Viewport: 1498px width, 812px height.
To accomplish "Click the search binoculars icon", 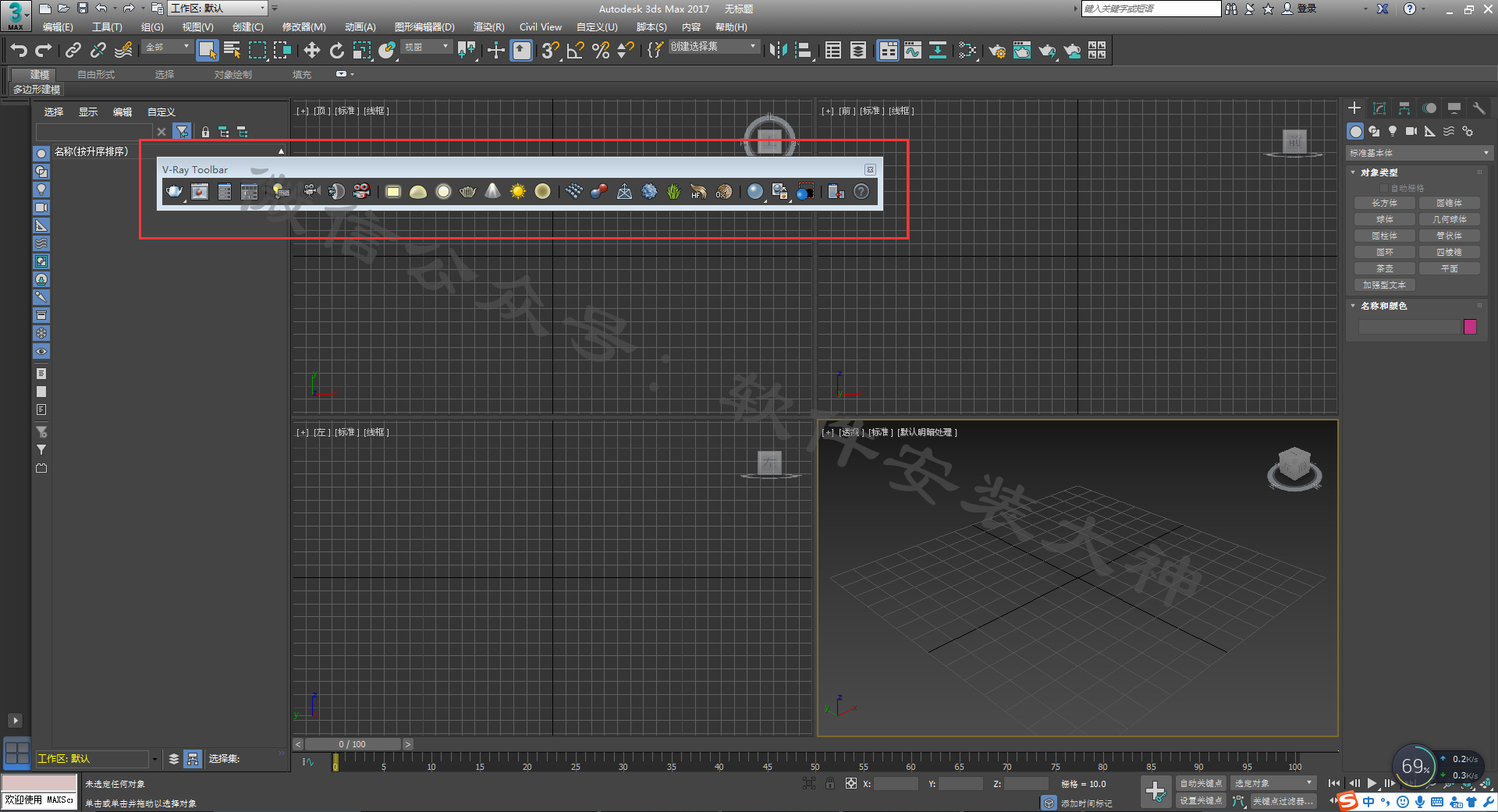I will (x=1231, y=9).
